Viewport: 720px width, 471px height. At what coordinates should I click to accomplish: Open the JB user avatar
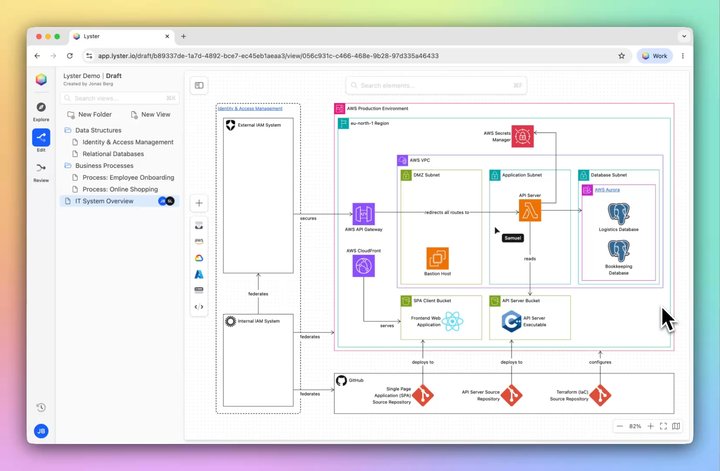point(41,431)
